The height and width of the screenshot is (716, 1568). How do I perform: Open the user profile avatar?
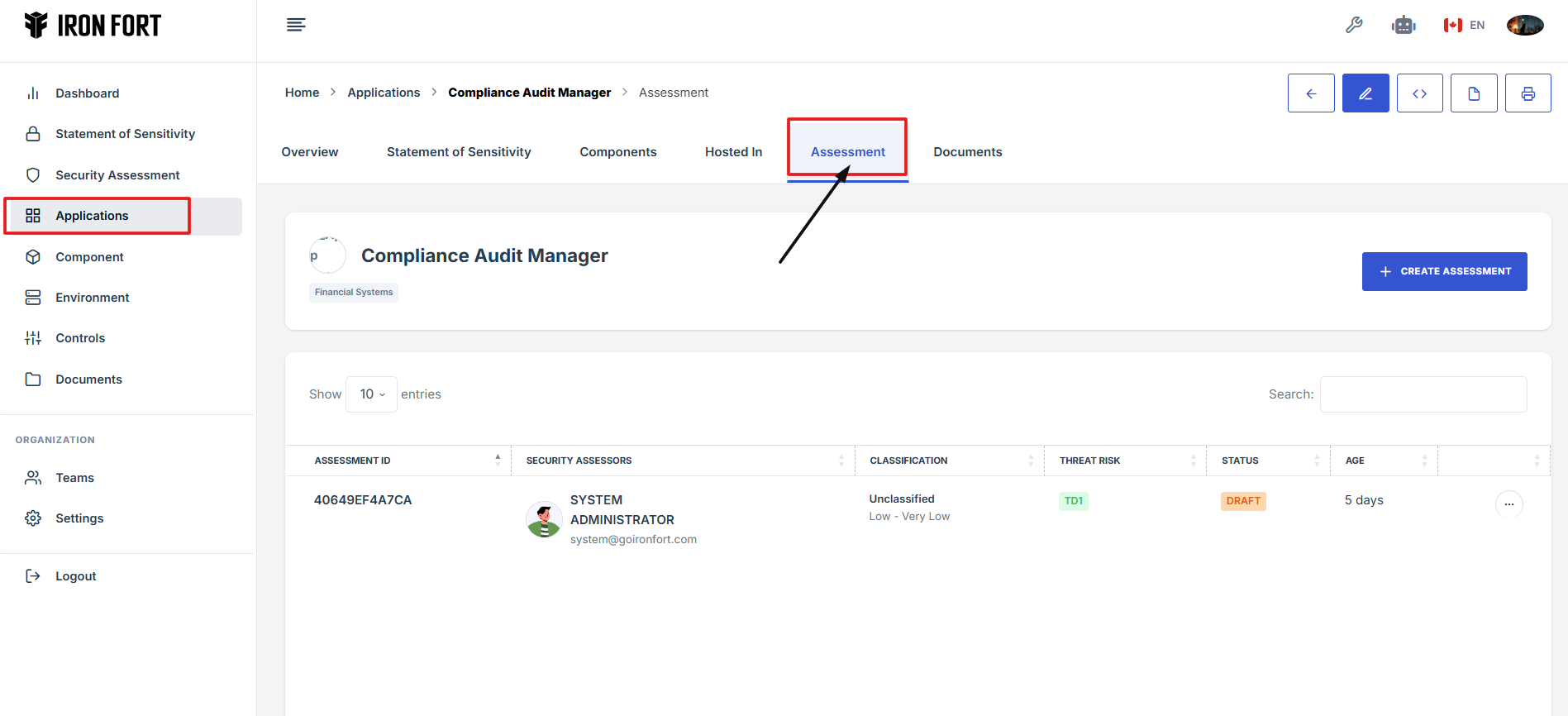click(1525, 25)
